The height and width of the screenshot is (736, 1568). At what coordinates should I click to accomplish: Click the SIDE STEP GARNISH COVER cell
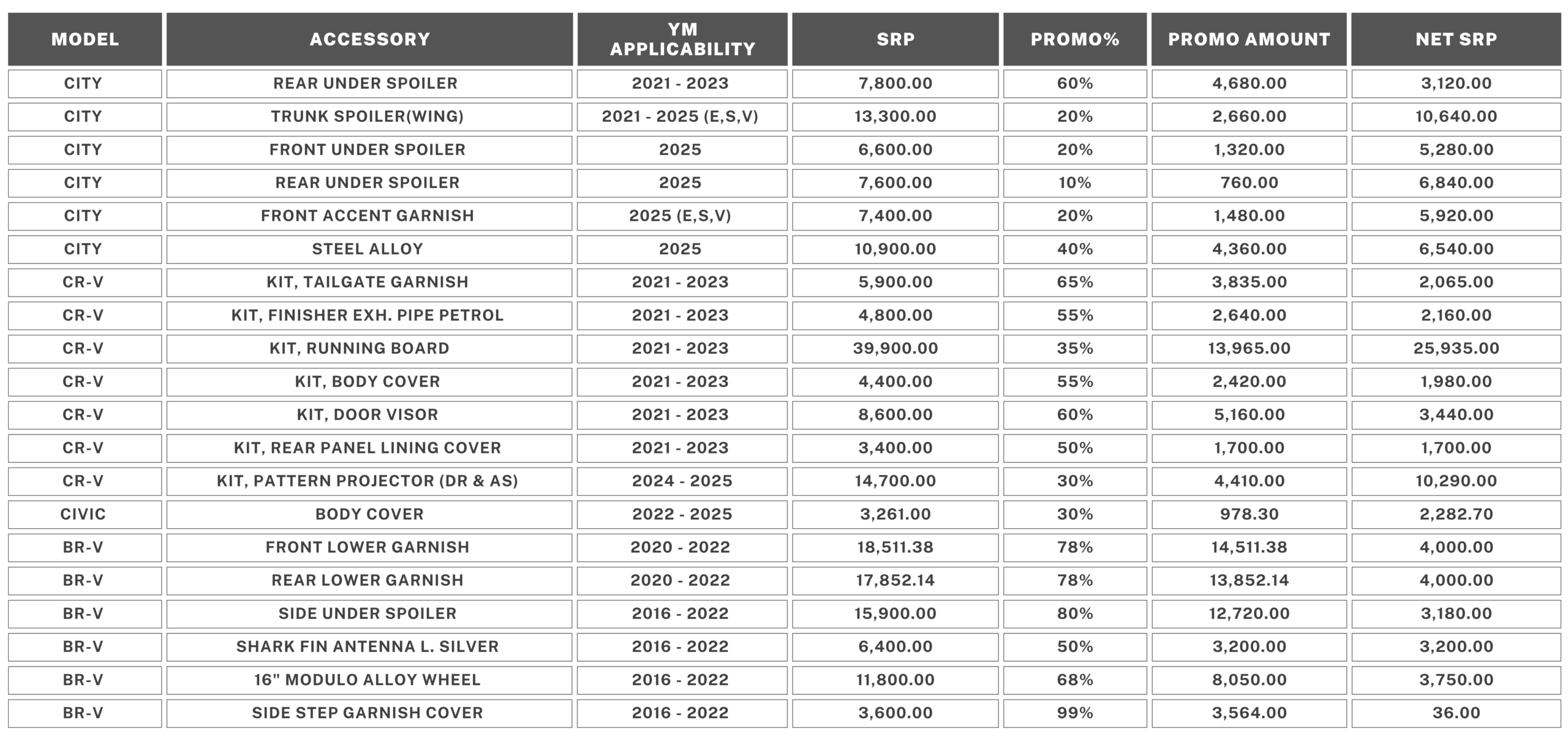coord(369,713)
